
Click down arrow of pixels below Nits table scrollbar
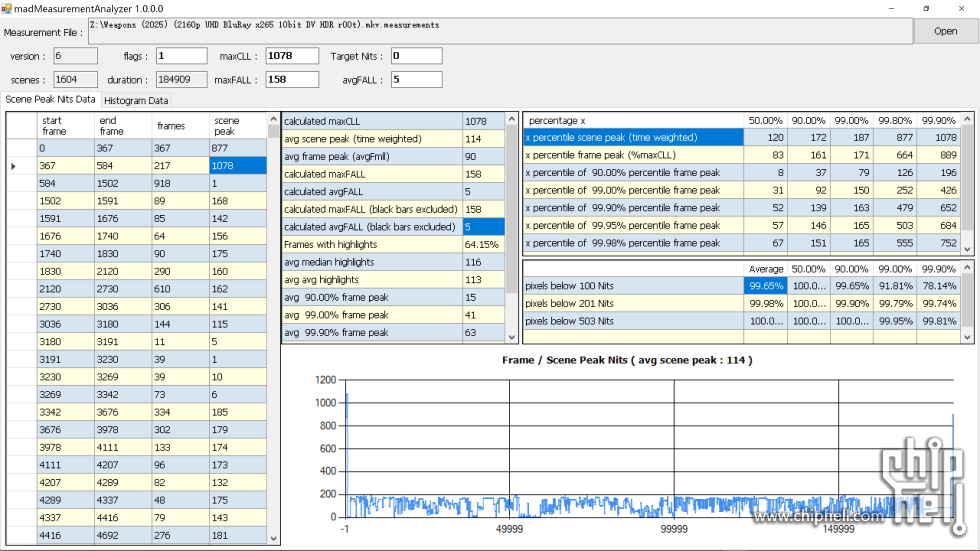click(x=969, y=337)
